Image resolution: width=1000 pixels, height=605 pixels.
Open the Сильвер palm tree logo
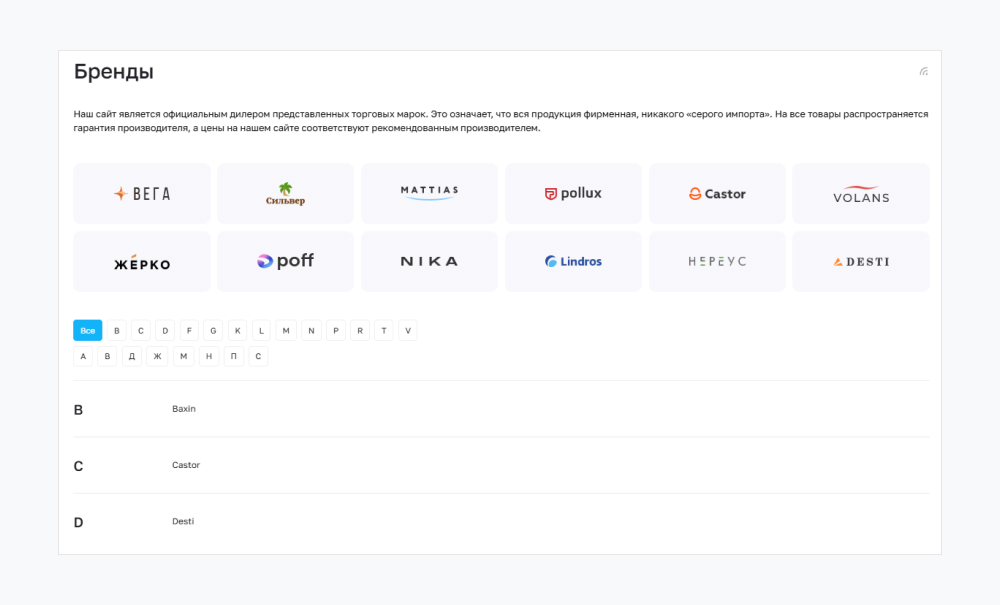285,194
